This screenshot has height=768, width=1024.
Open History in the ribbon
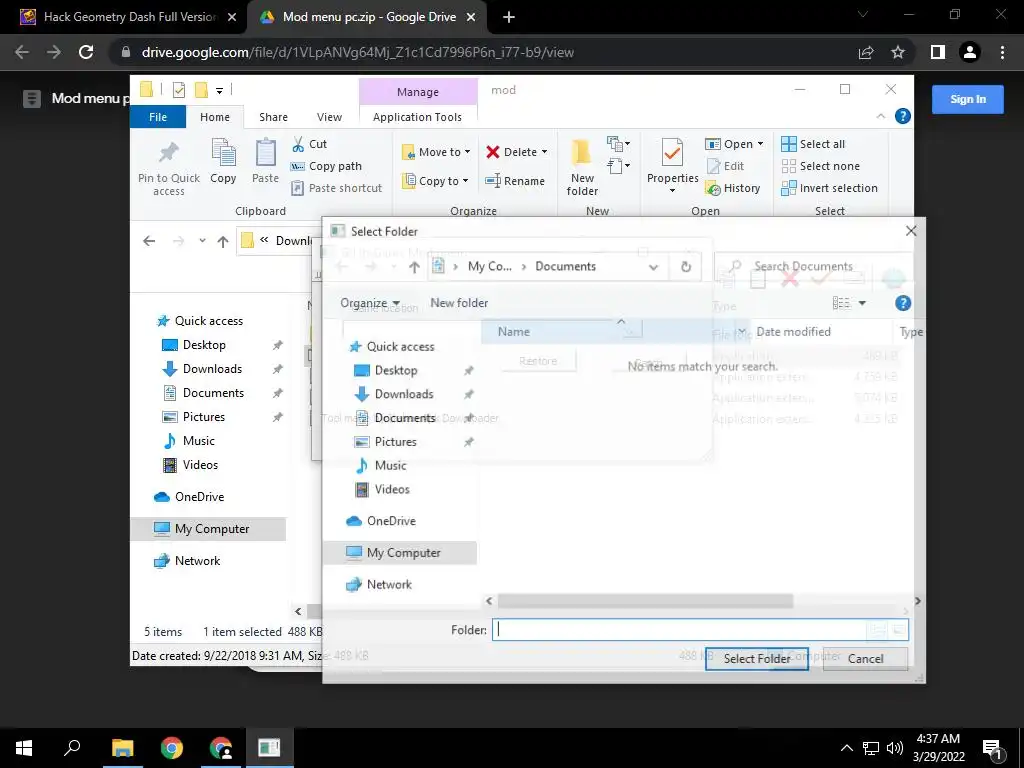733,188
